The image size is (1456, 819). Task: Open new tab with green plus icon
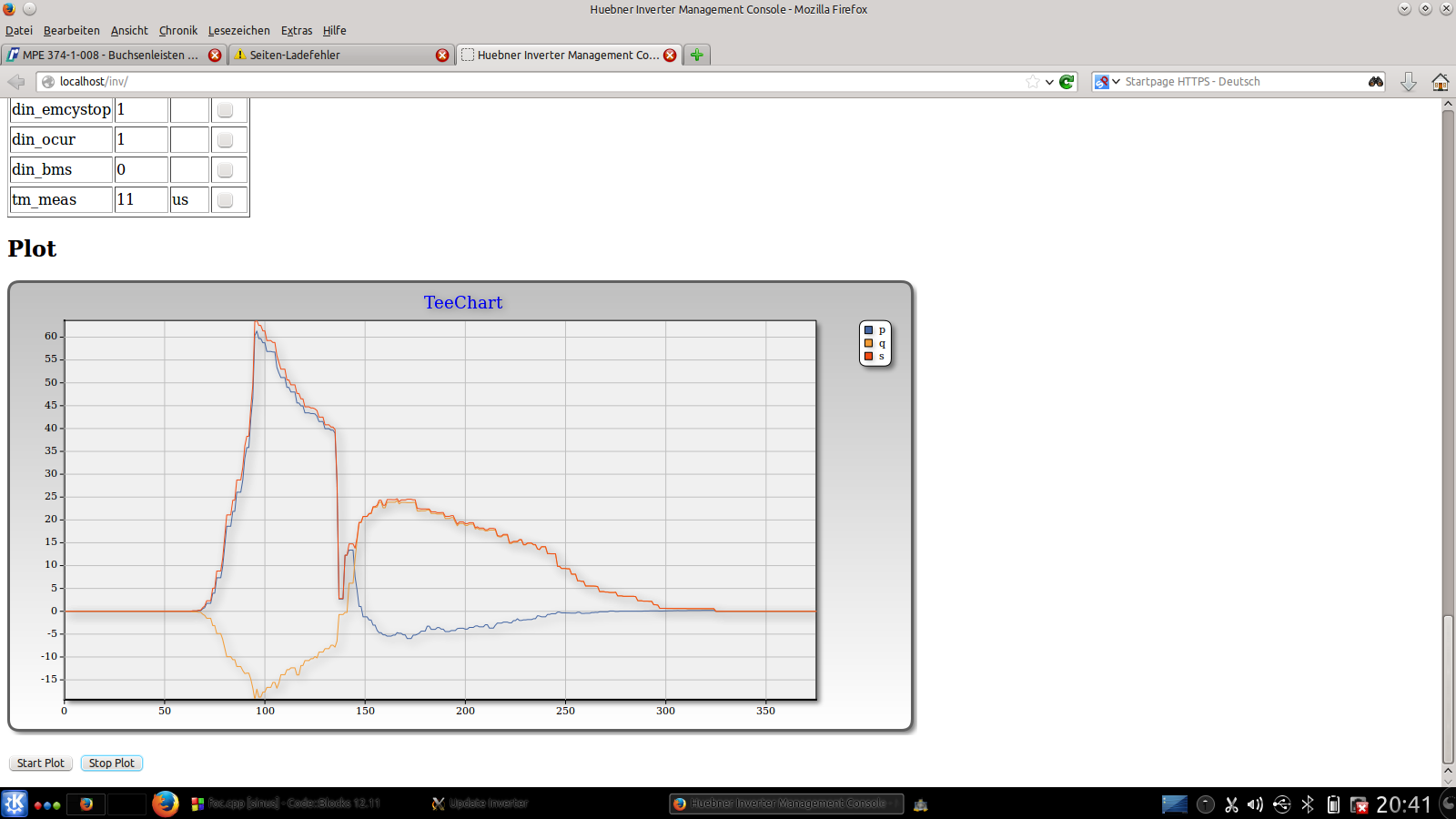697,55
